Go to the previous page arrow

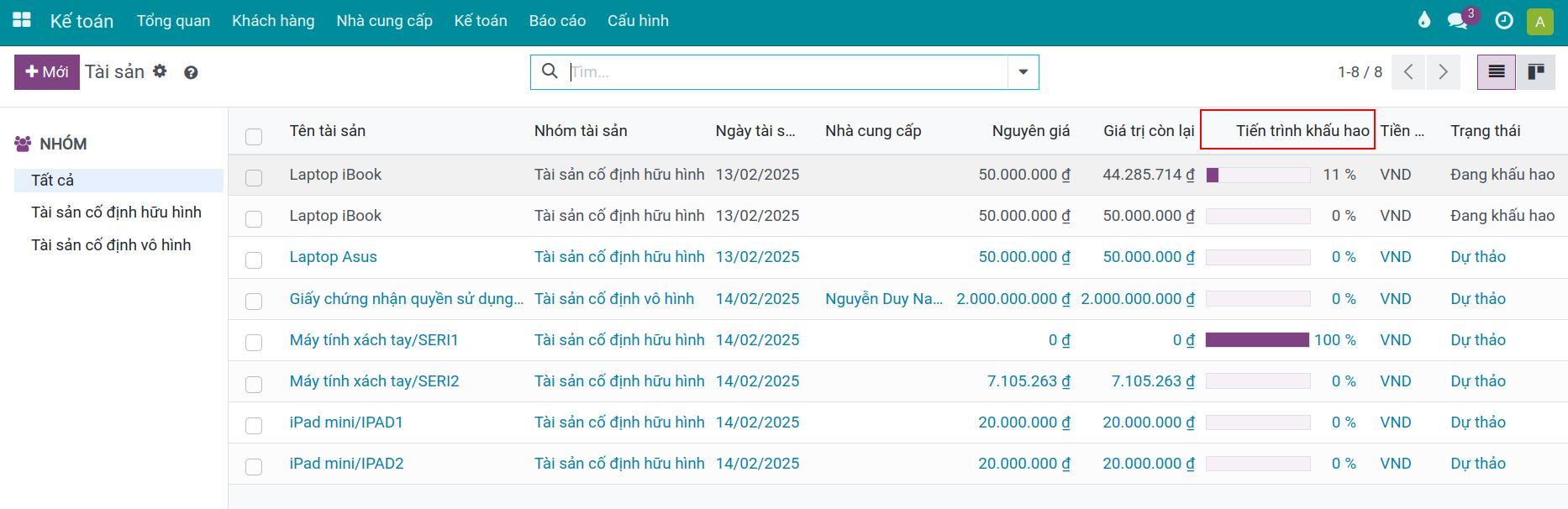[x=1408, y=72]
